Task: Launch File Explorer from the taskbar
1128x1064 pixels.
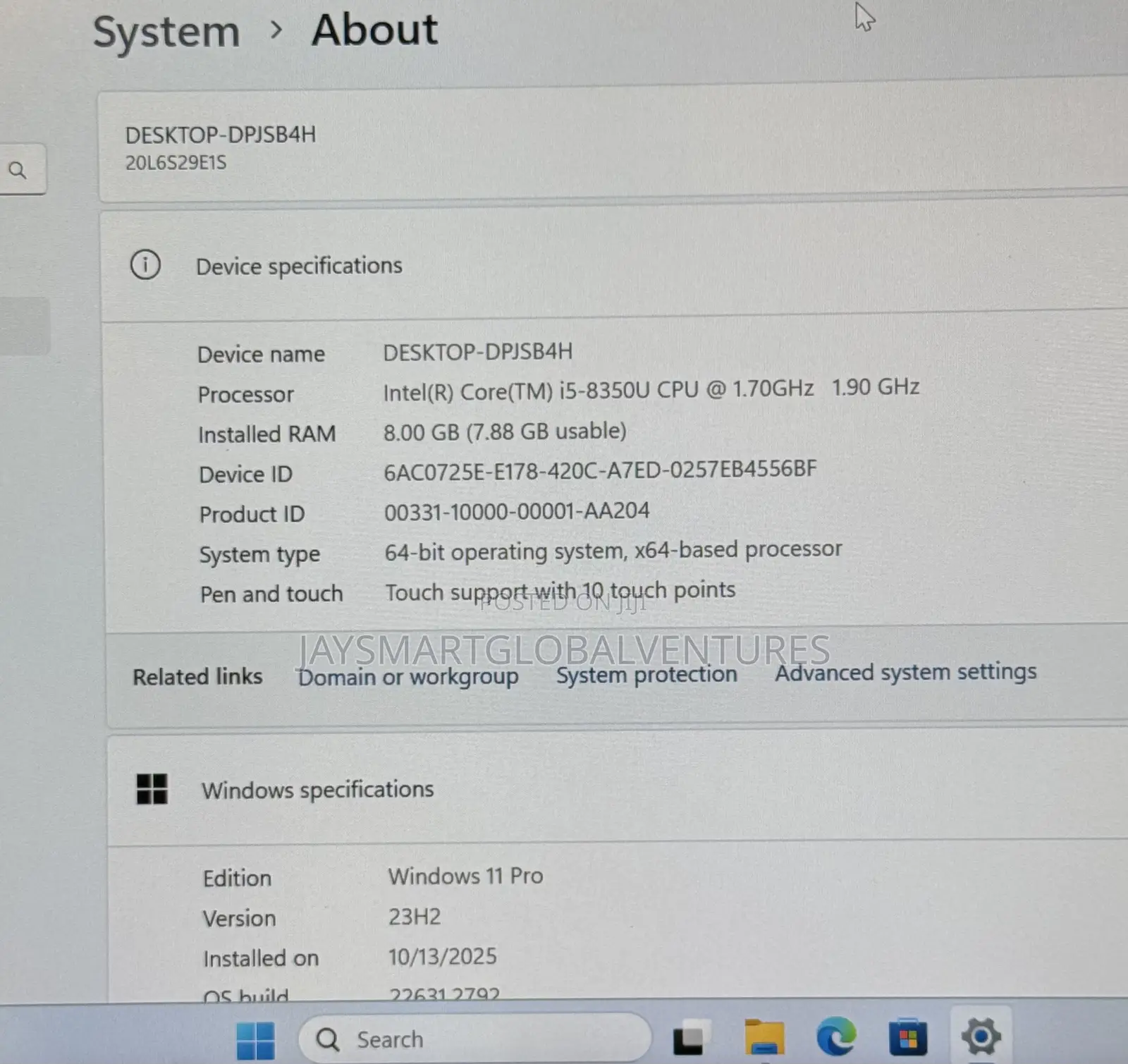Action: (x=764, y=1038)
